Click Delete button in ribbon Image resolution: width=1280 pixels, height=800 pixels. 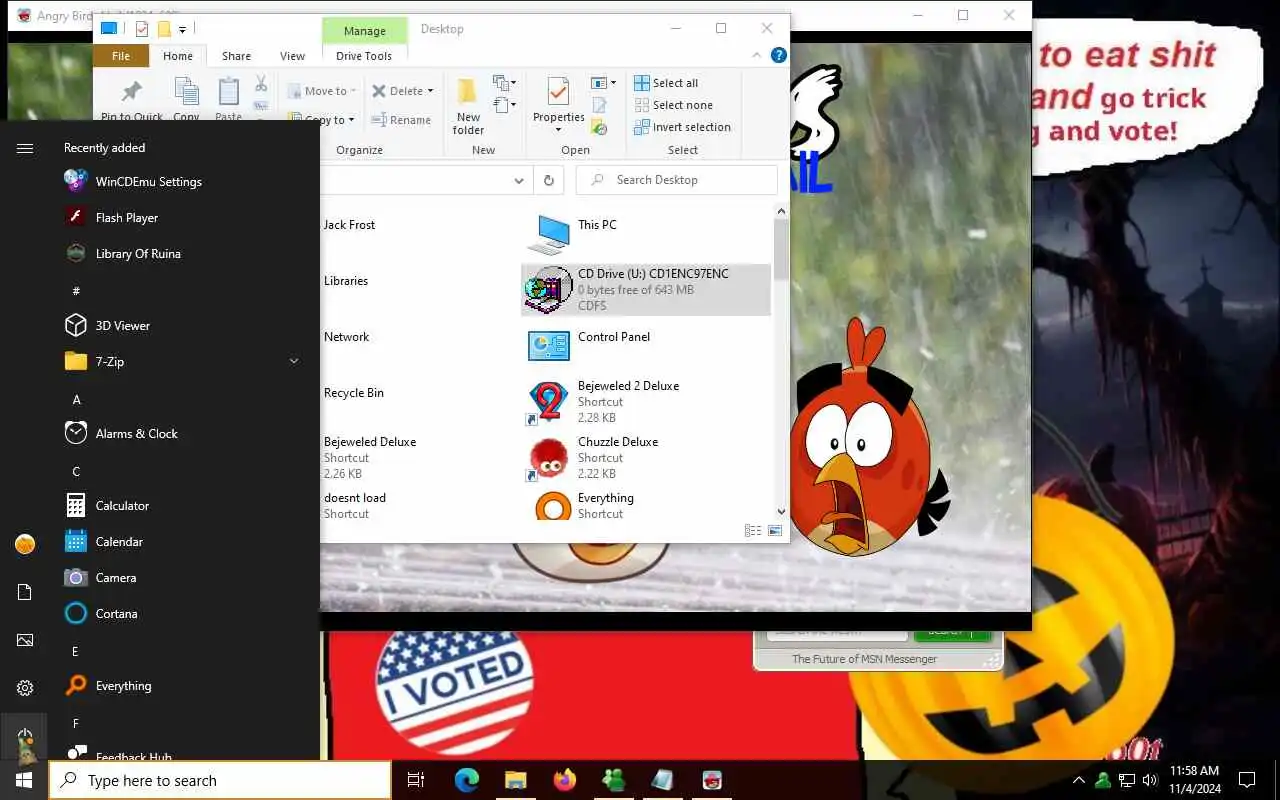[397, 91]
